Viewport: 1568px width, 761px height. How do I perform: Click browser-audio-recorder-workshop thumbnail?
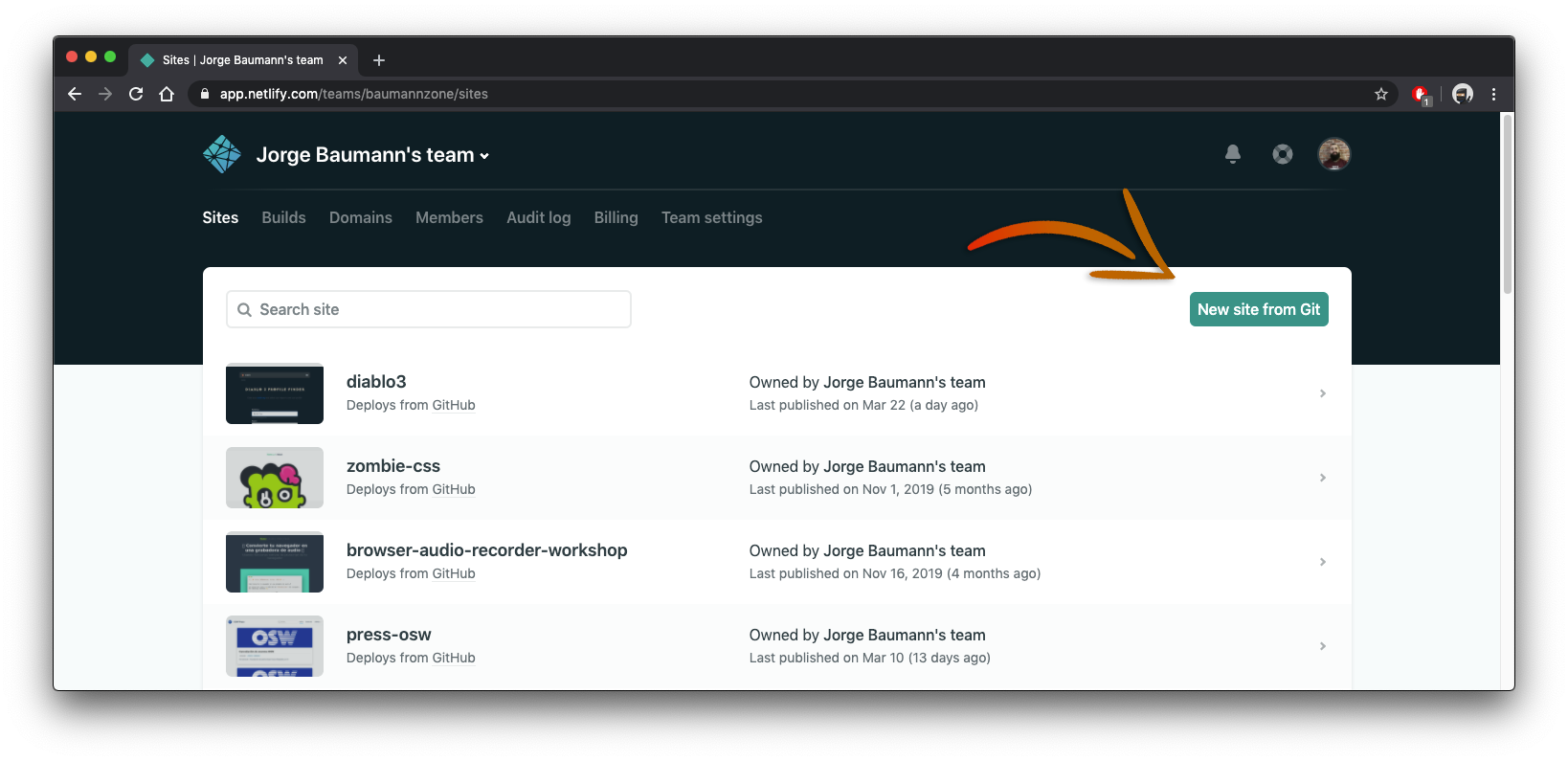click(275, 562)
